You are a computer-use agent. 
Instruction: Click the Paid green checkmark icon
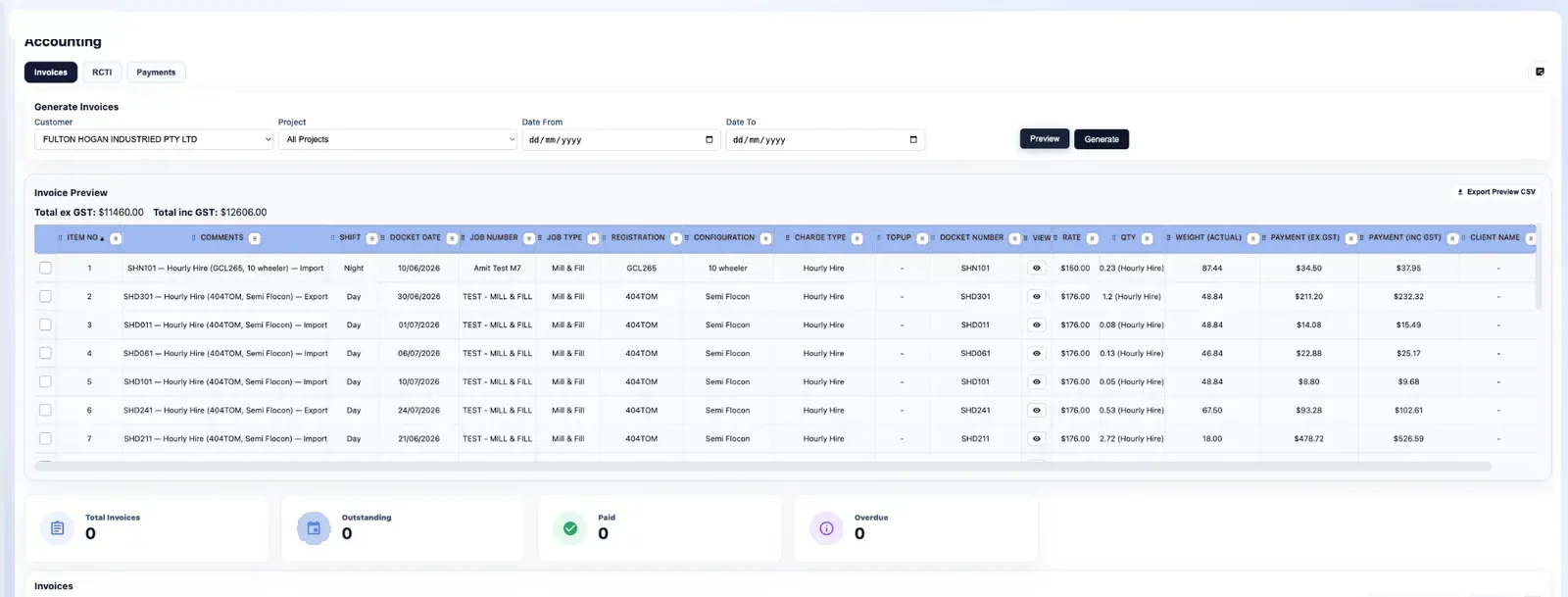[570, 528]
